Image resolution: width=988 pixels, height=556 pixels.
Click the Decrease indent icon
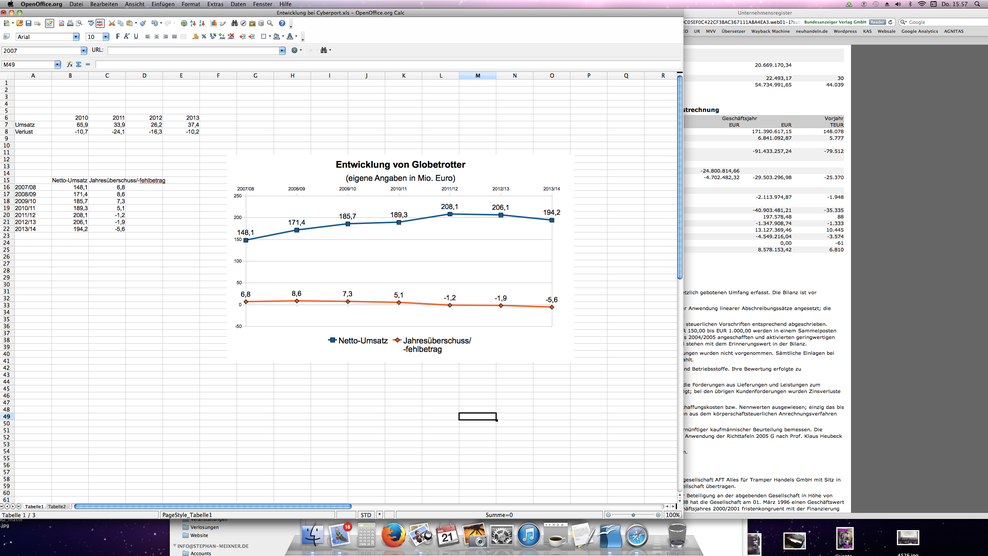(x=242, y=37)
